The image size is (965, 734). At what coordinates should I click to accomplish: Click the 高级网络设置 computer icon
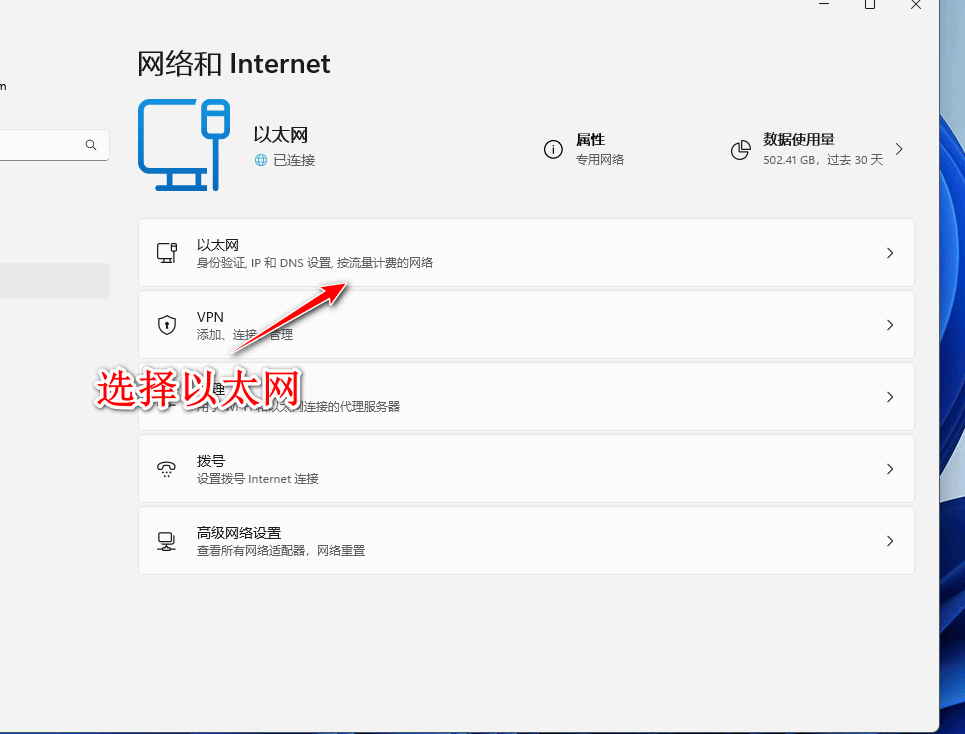[x=167, y=541]
